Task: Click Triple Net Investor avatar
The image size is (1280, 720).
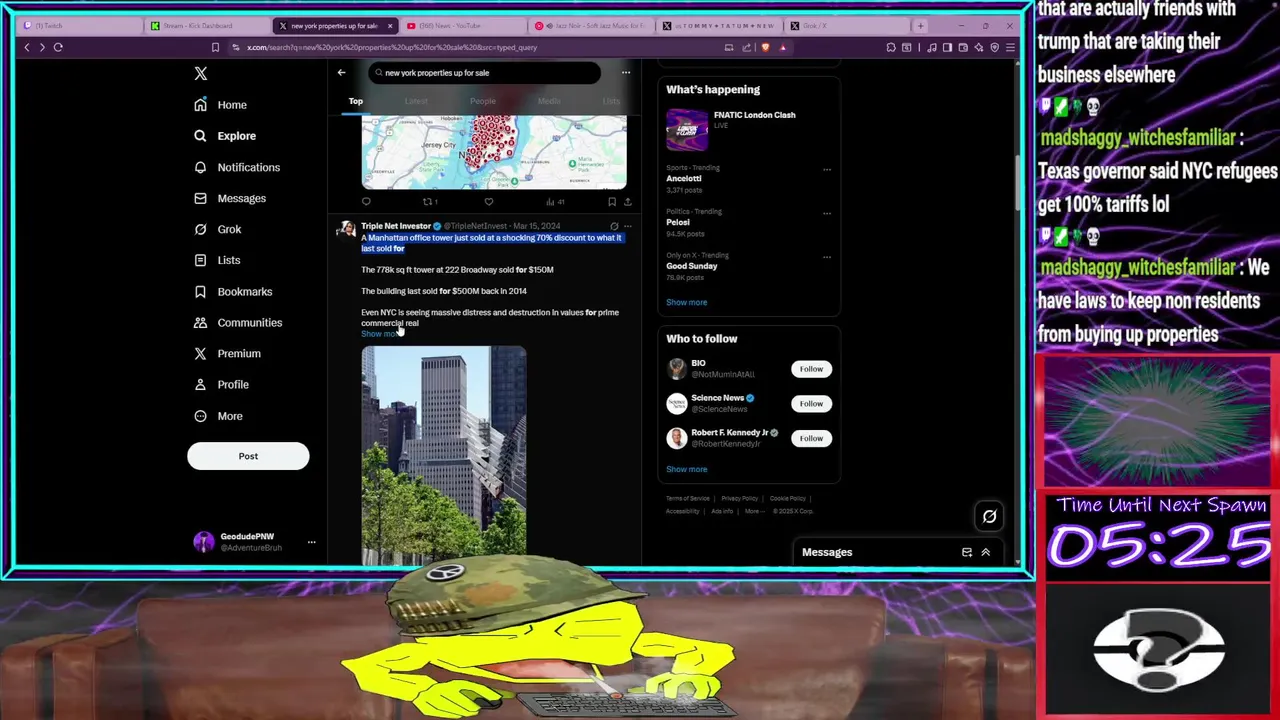Action: click(x=346, y=230)
